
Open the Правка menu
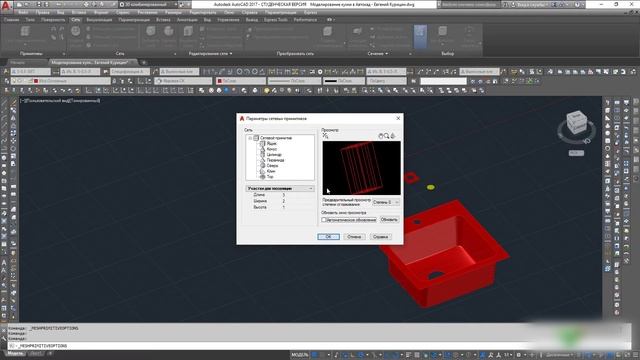tap(42, 13)
